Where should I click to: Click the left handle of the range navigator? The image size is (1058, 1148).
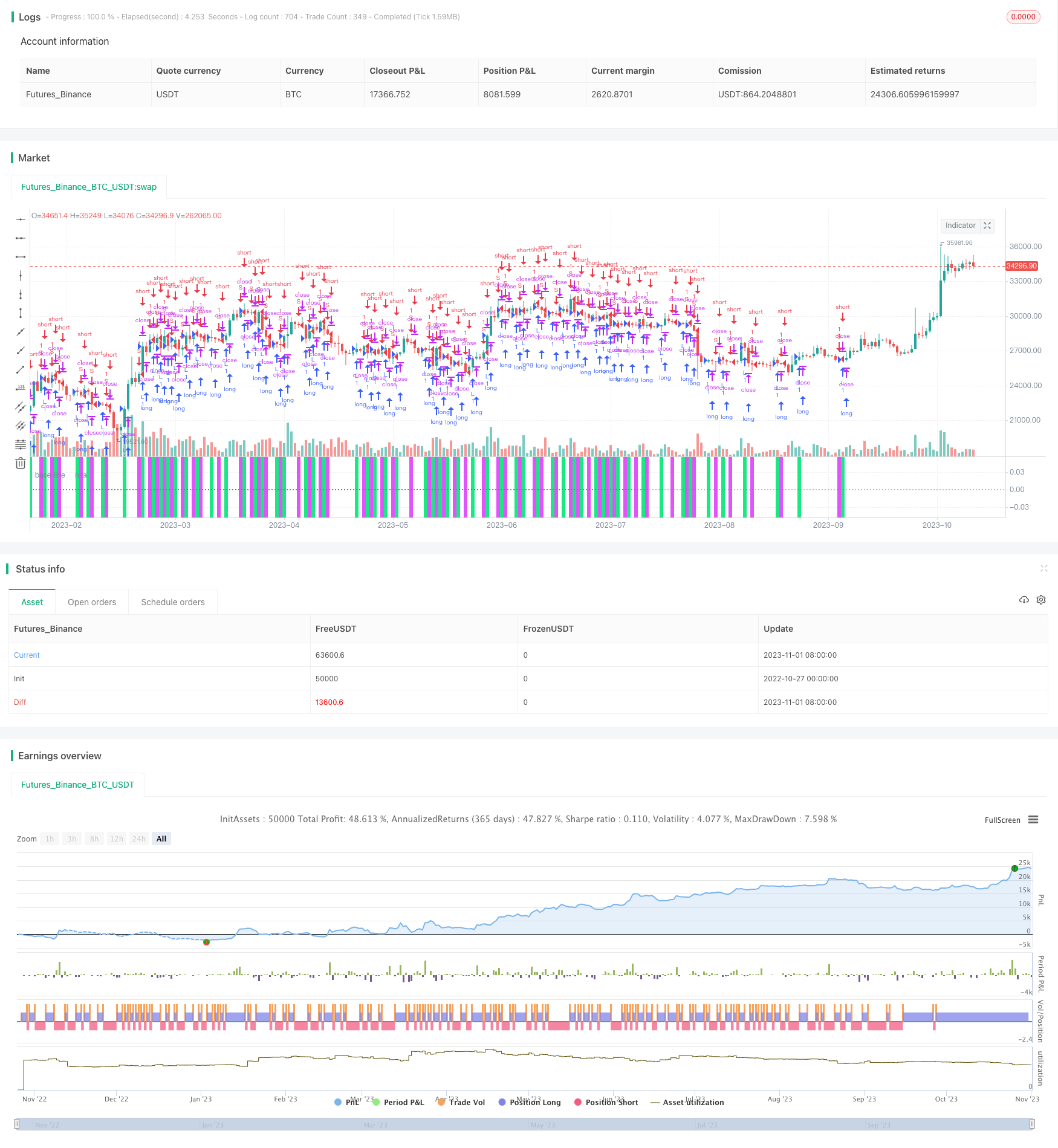(x=17, y=1124)
